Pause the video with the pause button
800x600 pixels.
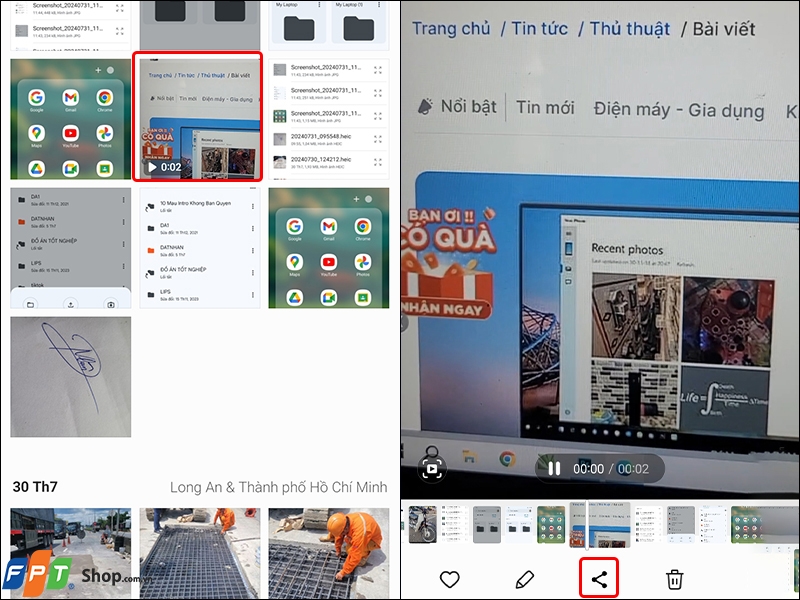pos(554,468)
